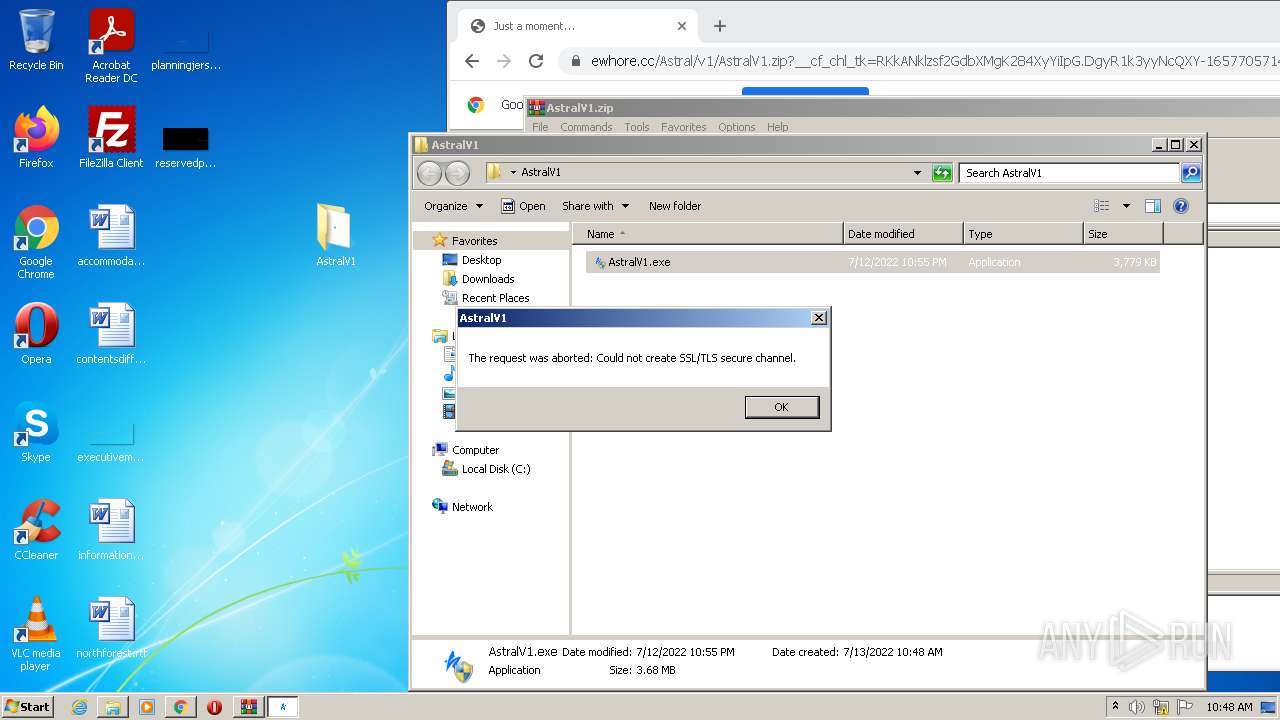Open the contentsdiff... Word document icon
Image resolution: width=1280 pixels, height=720 pixels.
click(x=111, y=334)
